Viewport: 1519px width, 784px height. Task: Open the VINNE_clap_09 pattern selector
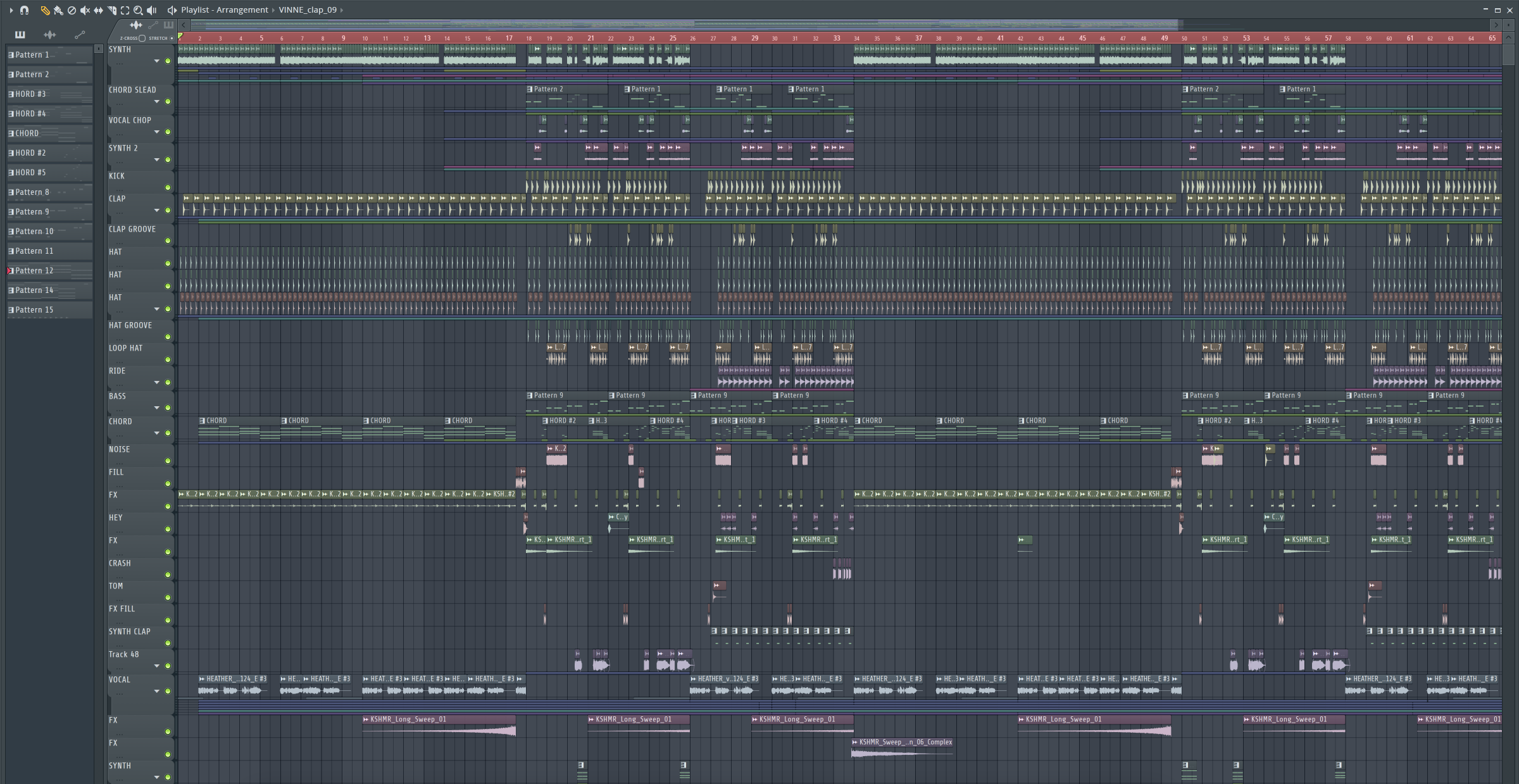coord(308,10)
